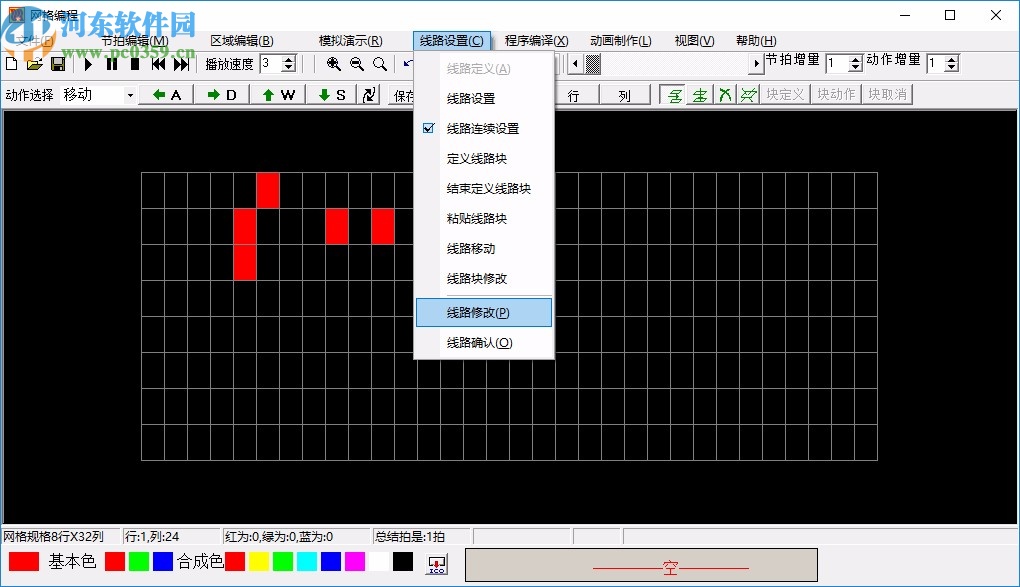Open the 帮助(H) menu

coord(756,41)
